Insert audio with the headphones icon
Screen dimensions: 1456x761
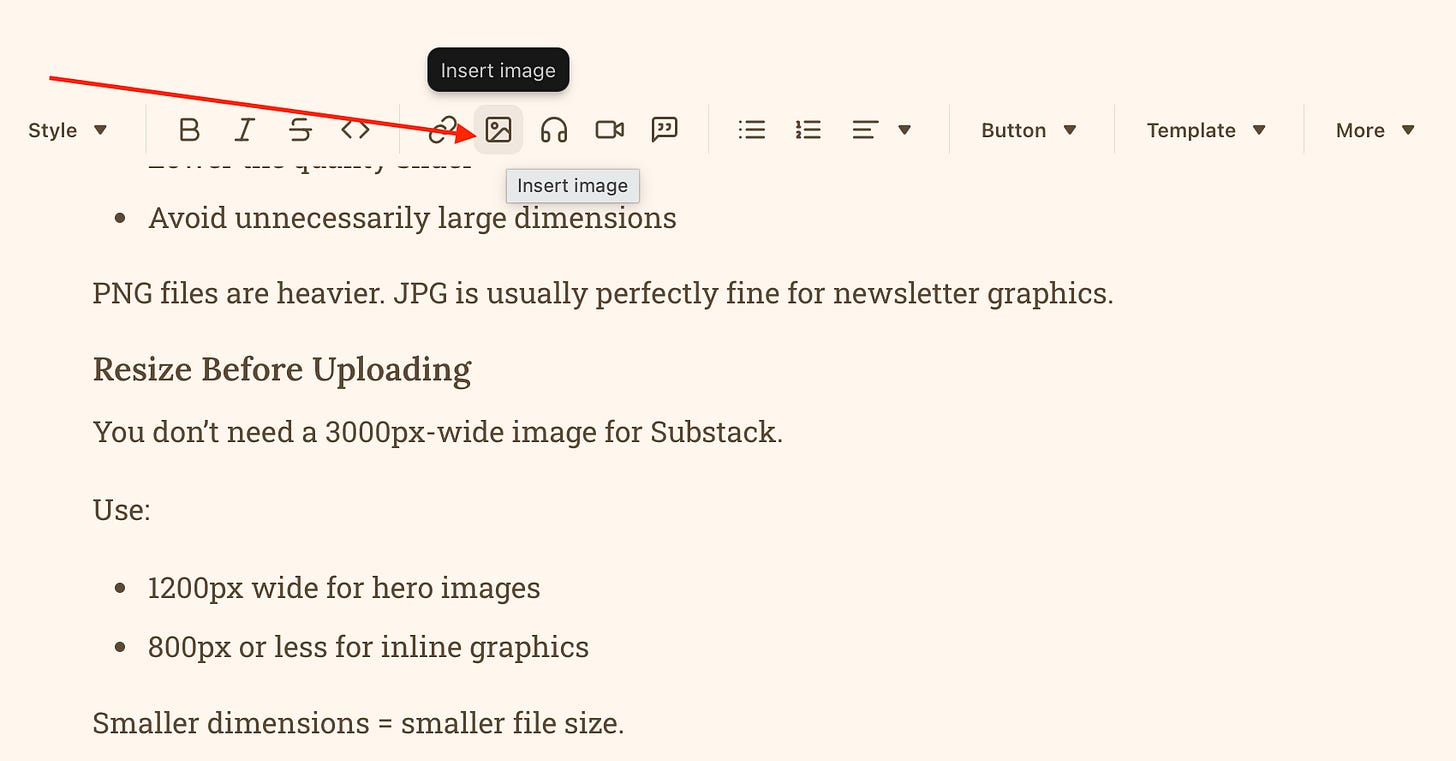pyautogui.click(x=553, y=130)
